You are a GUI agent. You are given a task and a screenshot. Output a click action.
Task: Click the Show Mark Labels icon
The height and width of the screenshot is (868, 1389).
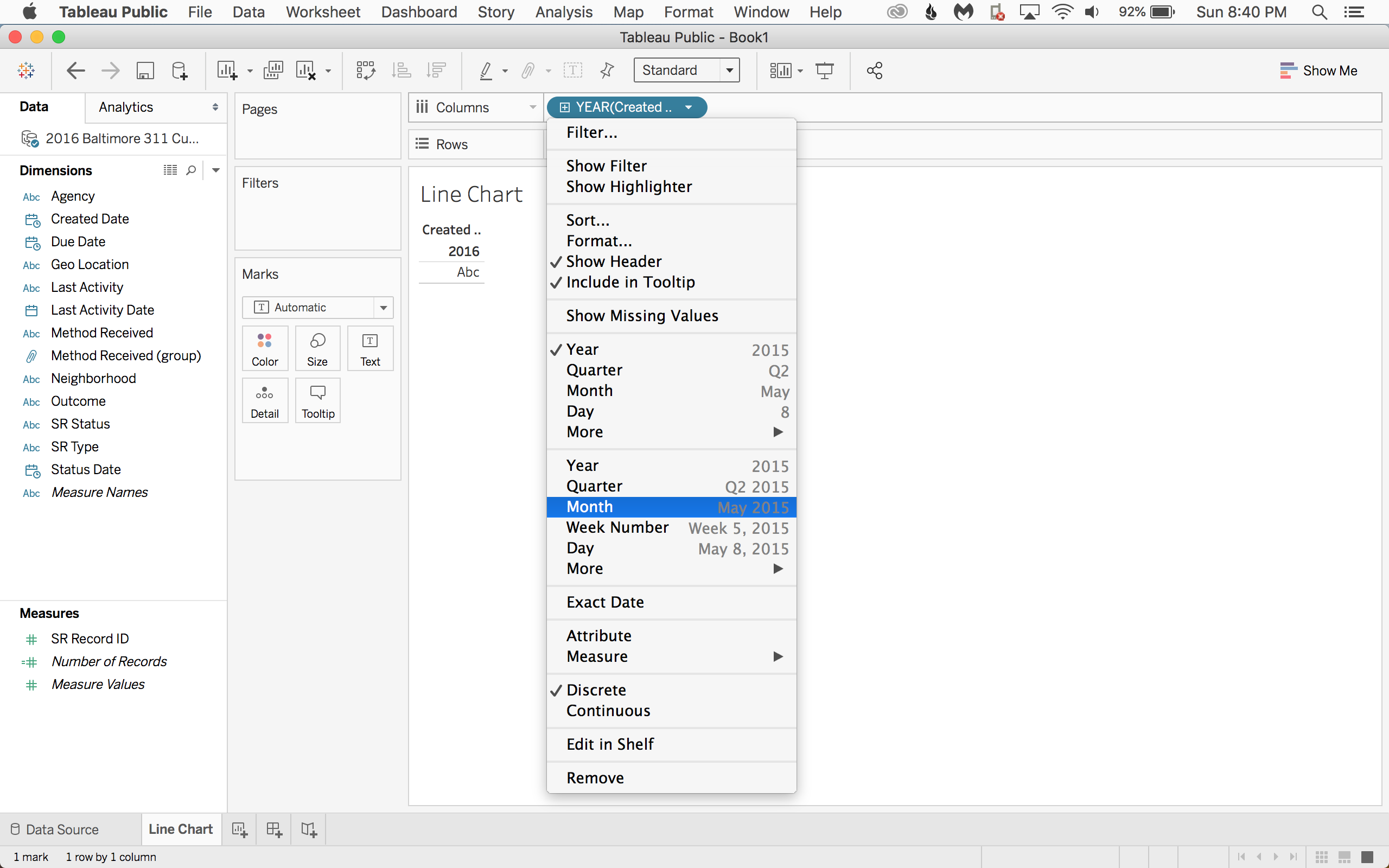coord(573,71)
